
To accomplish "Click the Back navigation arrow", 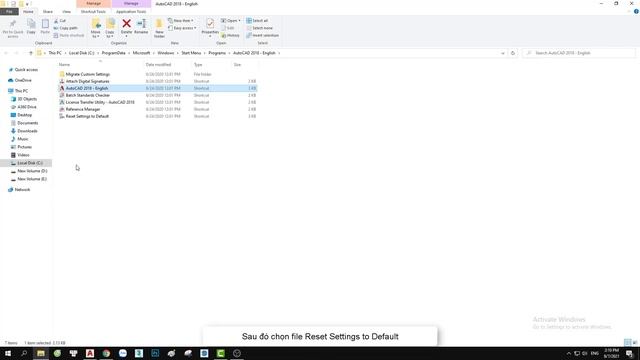I will 6,53.
